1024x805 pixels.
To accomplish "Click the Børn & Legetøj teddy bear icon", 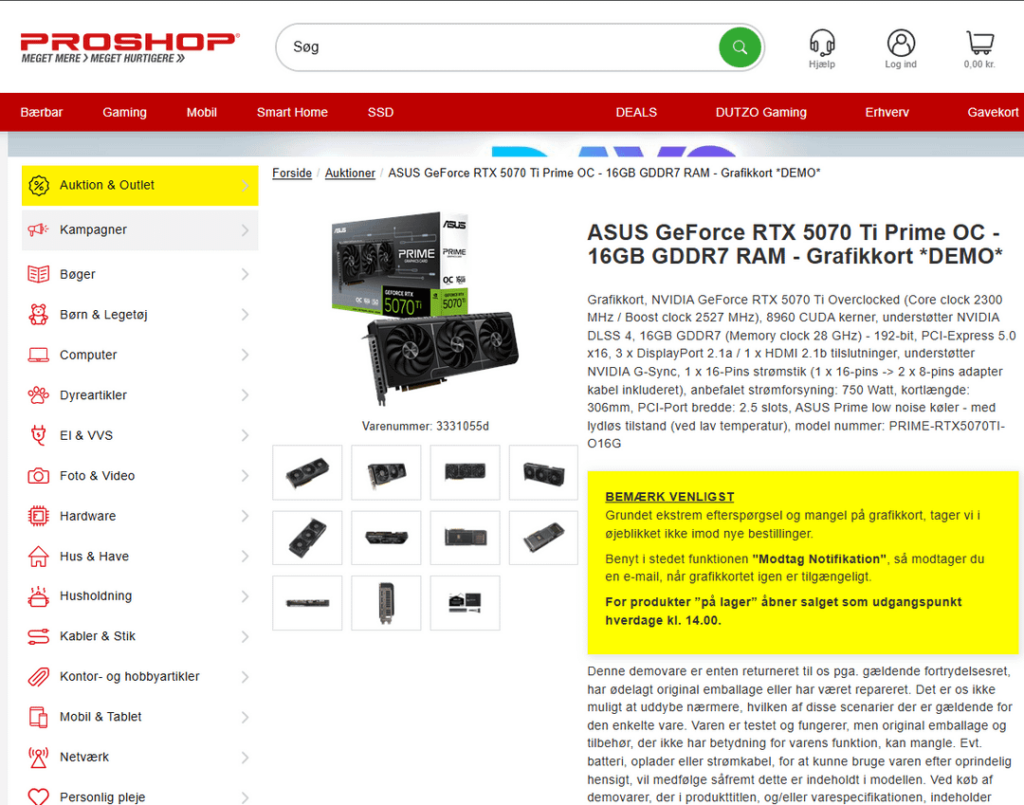I will (39, 315).
